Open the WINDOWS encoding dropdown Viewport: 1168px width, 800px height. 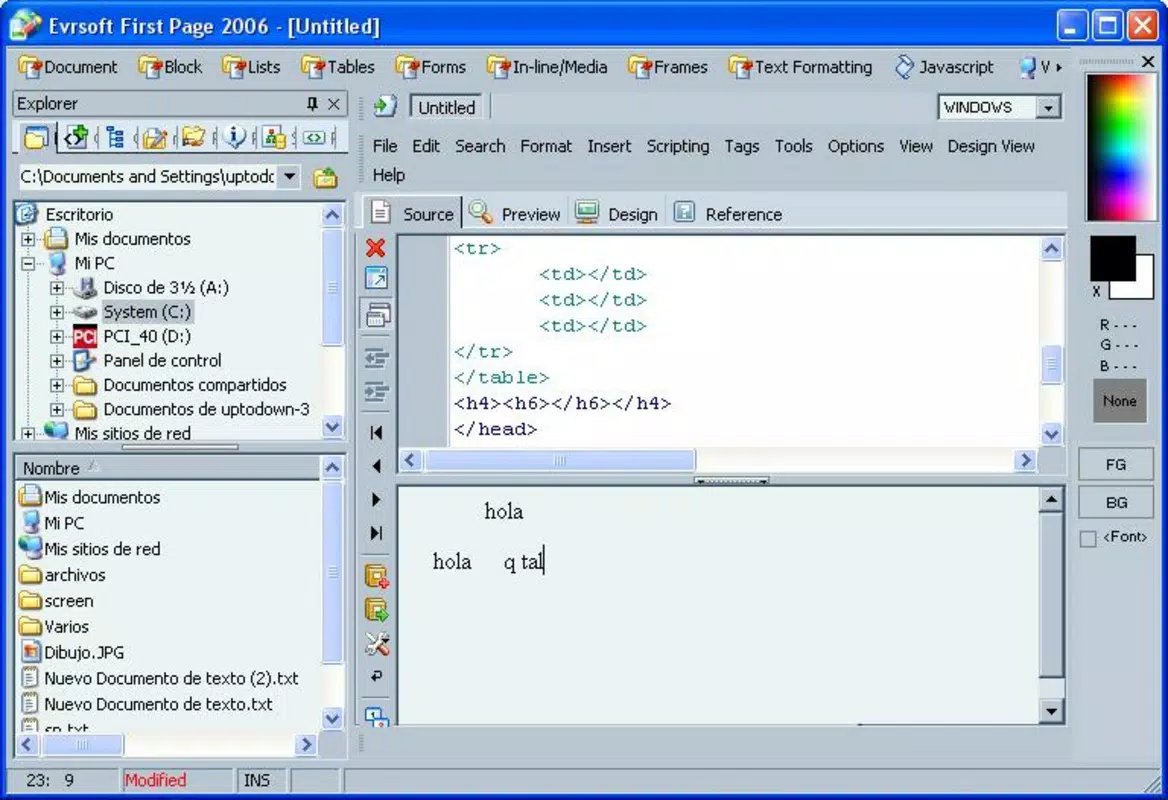coord(1048,108)
